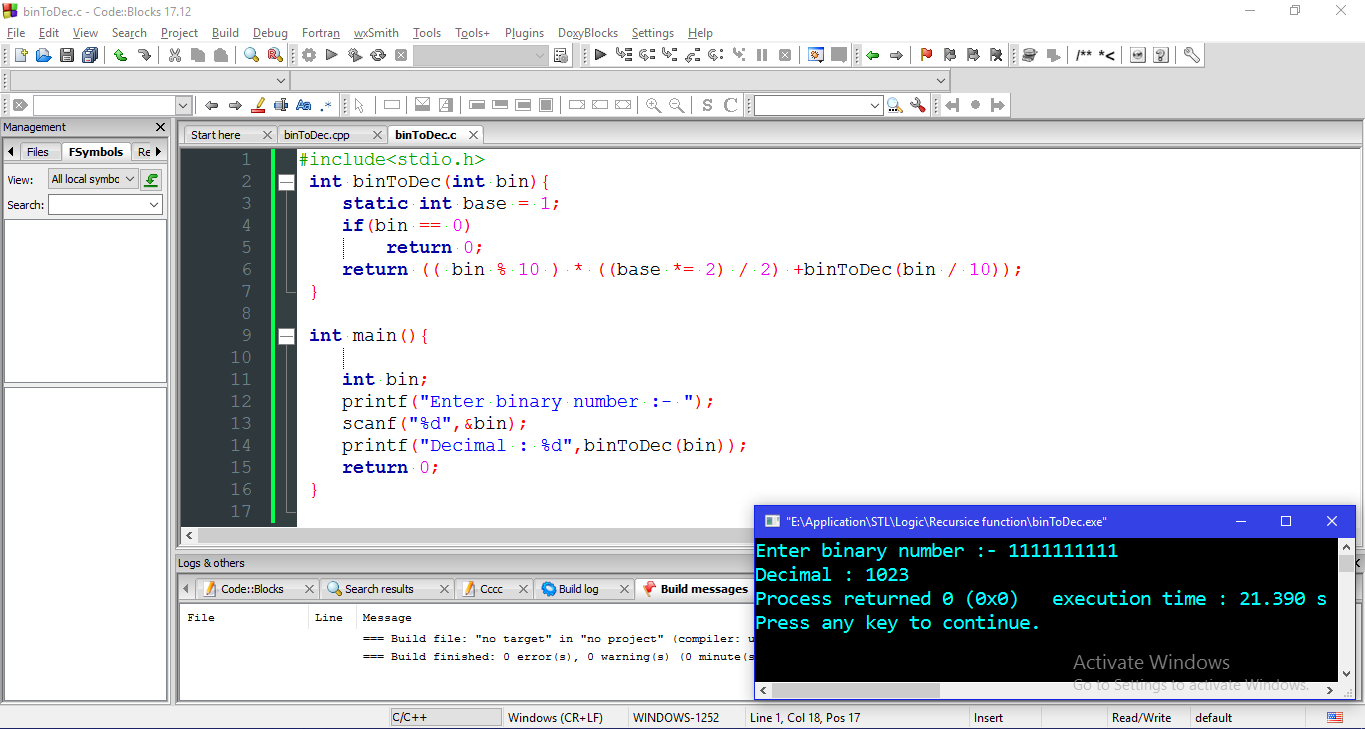Abort the build with the red X icon
The image size is (1365, 729).
[x=401, y=55]
